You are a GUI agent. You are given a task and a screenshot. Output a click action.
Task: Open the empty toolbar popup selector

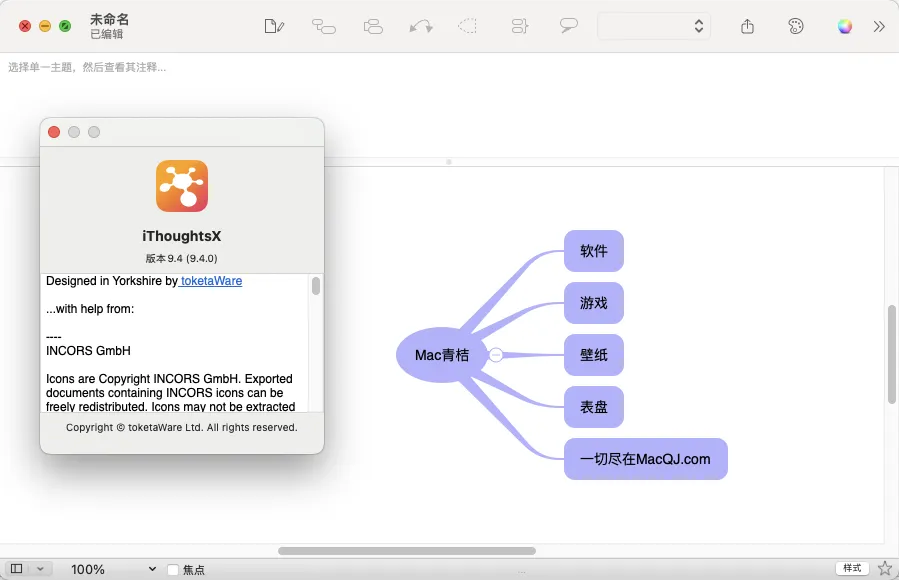tap(654, 26)
